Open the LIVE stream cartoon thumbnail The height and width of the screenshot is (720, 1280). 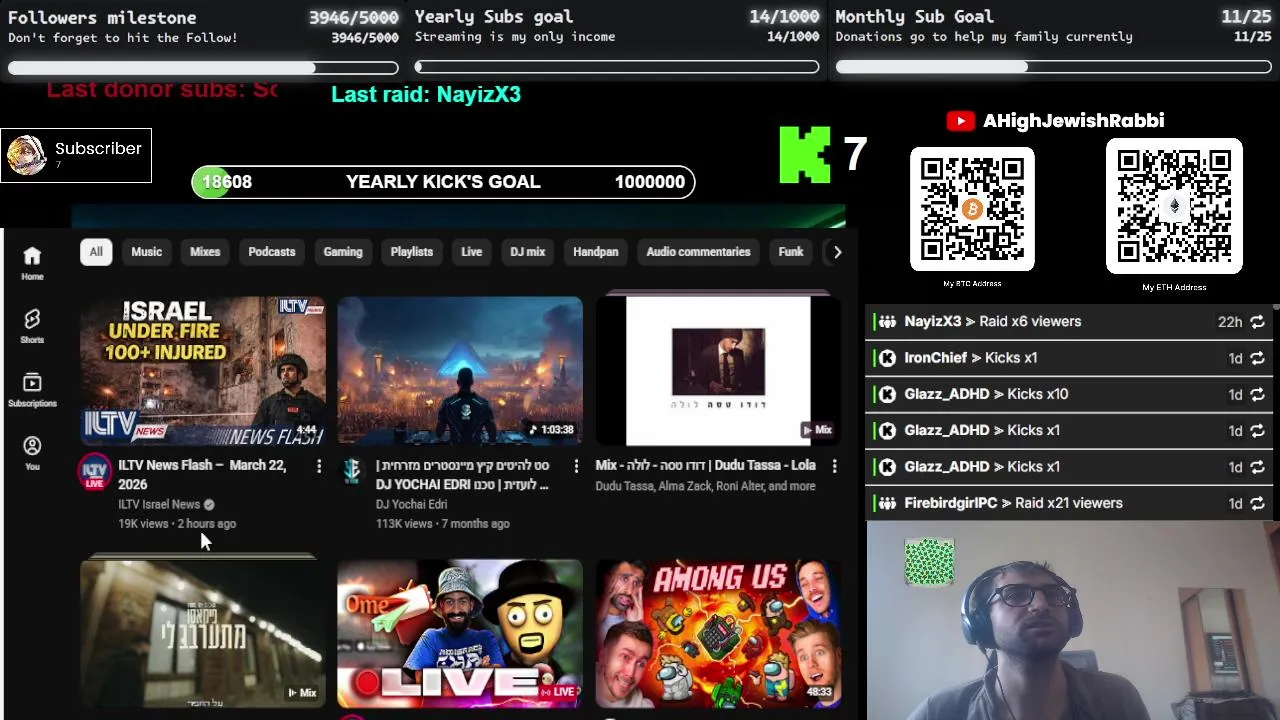[x=460, y=634]
